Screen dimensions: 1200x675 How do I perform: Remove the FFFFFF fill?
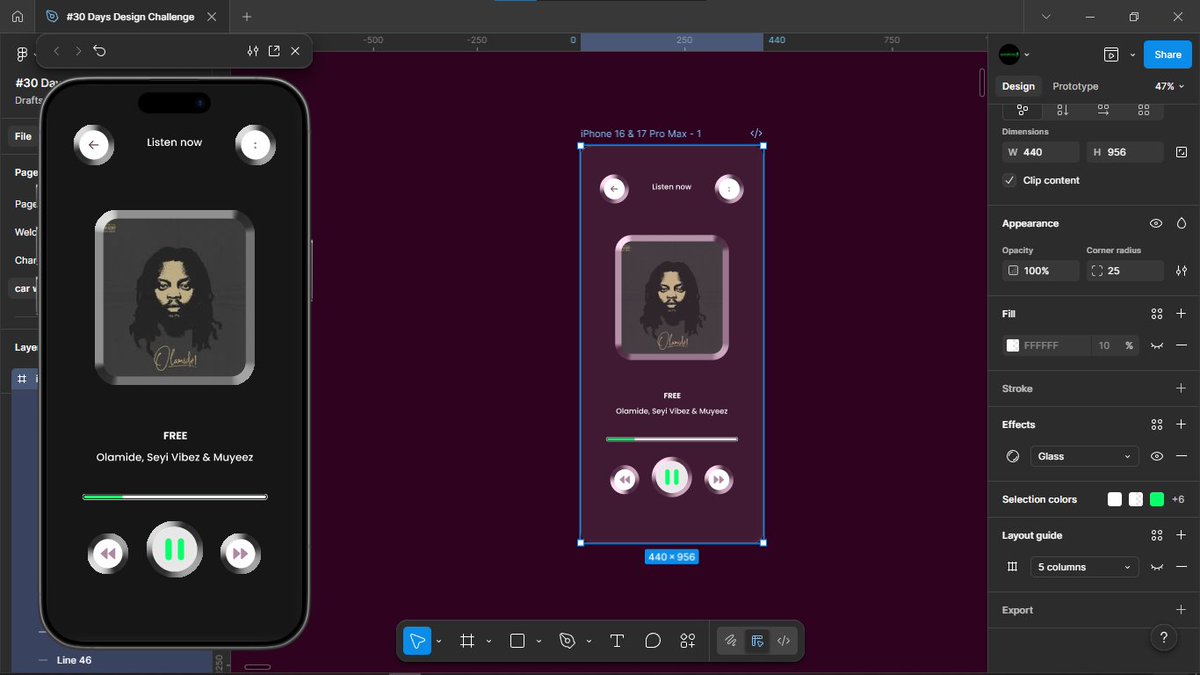tap(1181, 345)
